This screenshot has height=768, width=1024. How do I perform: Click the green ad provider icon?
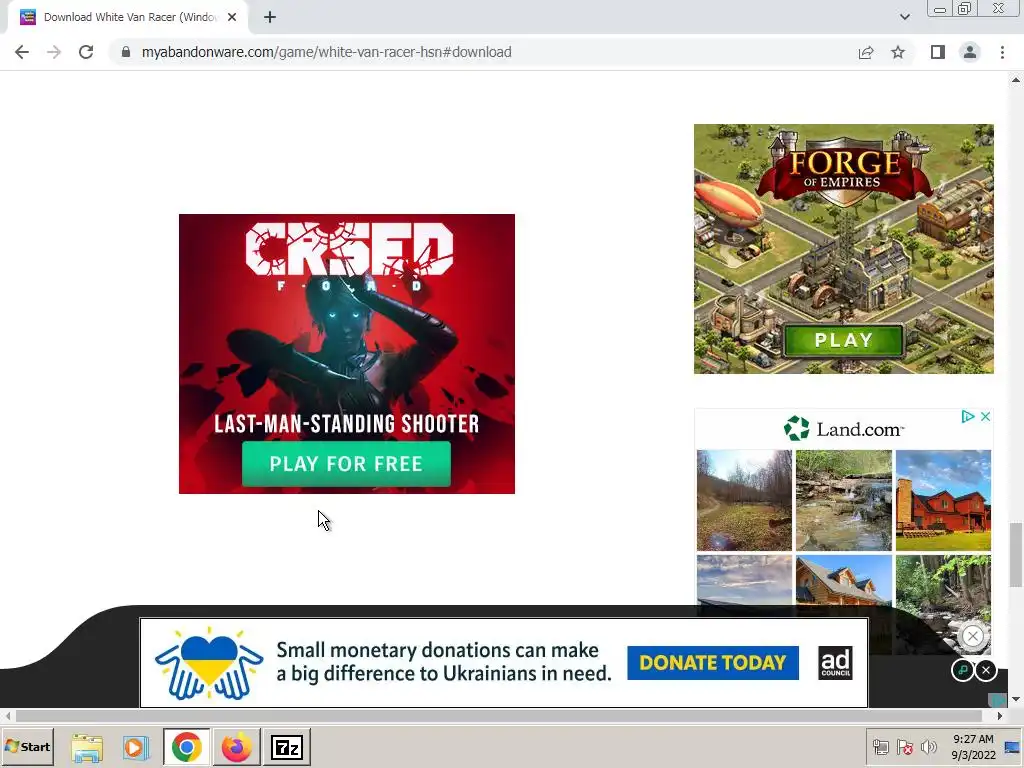tap(962, 670)
